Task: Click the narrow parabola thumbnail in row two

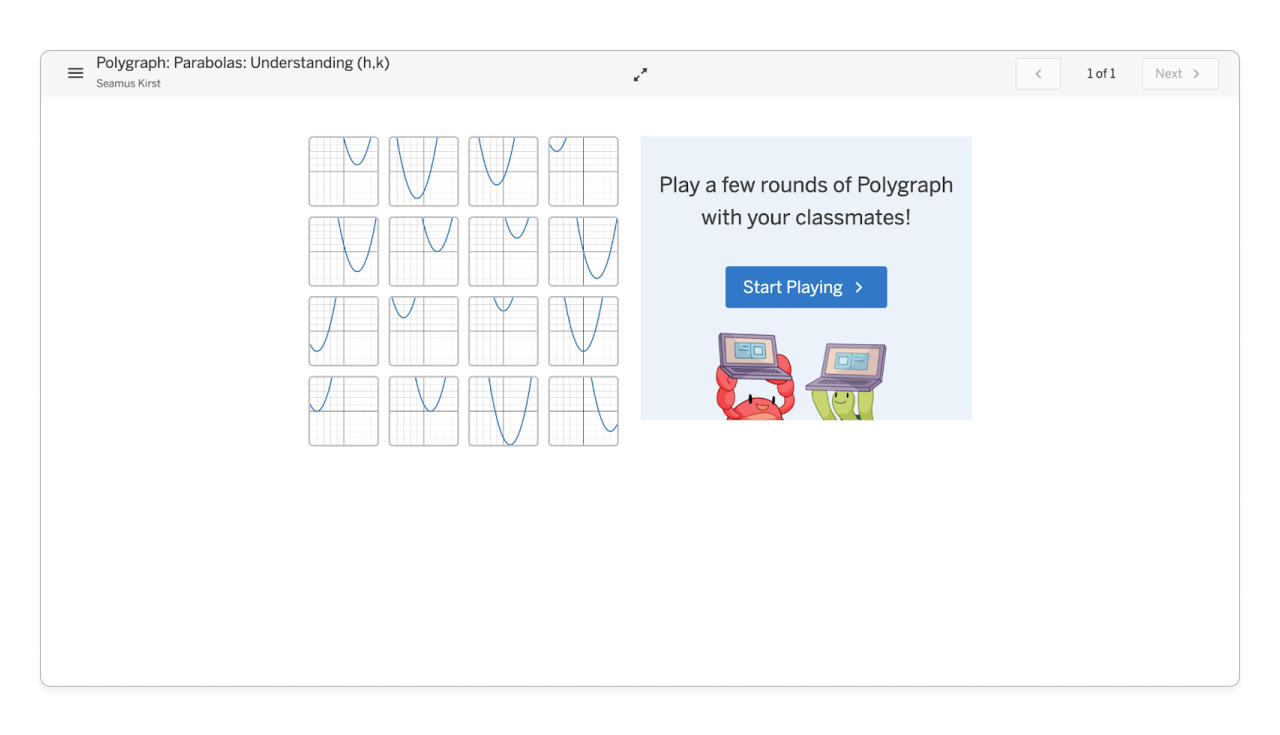Action: [x=503, y=251]
